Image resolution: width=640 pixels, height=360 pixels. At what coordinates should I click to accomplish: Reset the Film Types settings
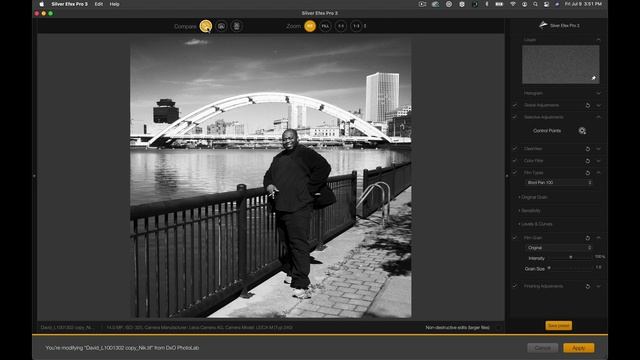pyautogui.click(x=588, y=173)
